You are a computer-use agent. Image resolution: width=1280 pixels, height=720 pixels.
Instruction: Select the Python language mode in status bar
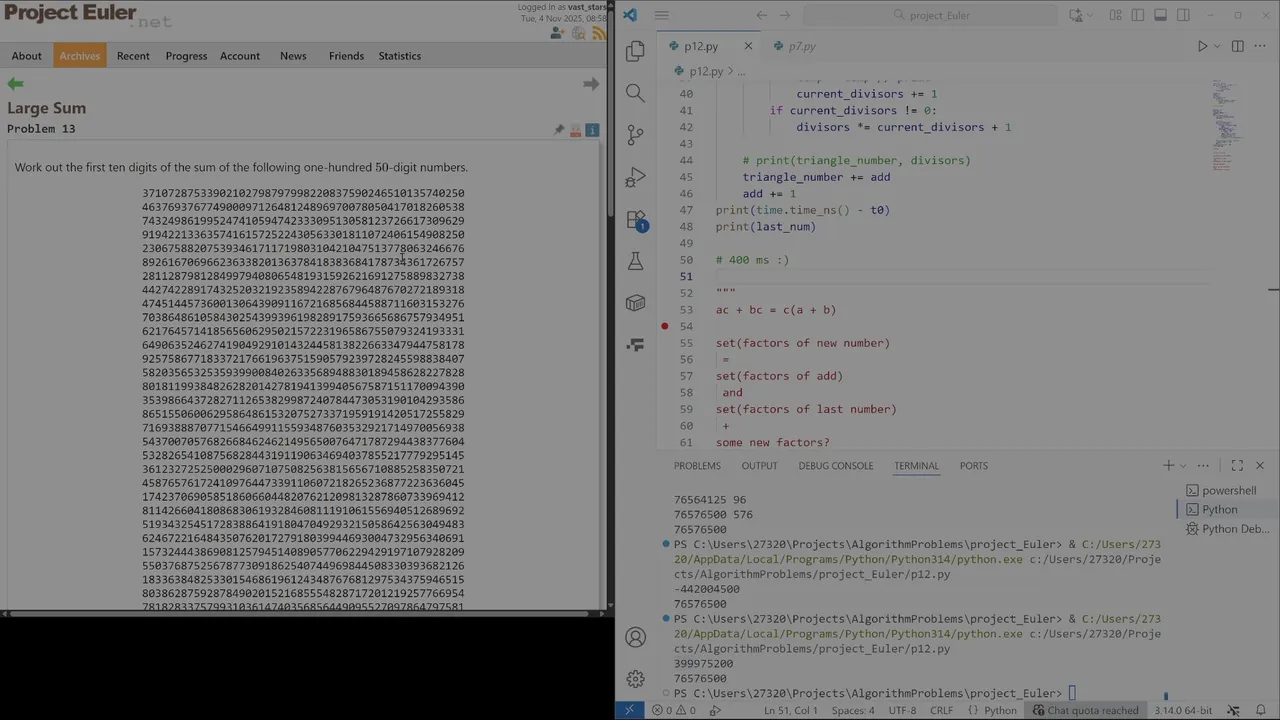pos(1000,710)
